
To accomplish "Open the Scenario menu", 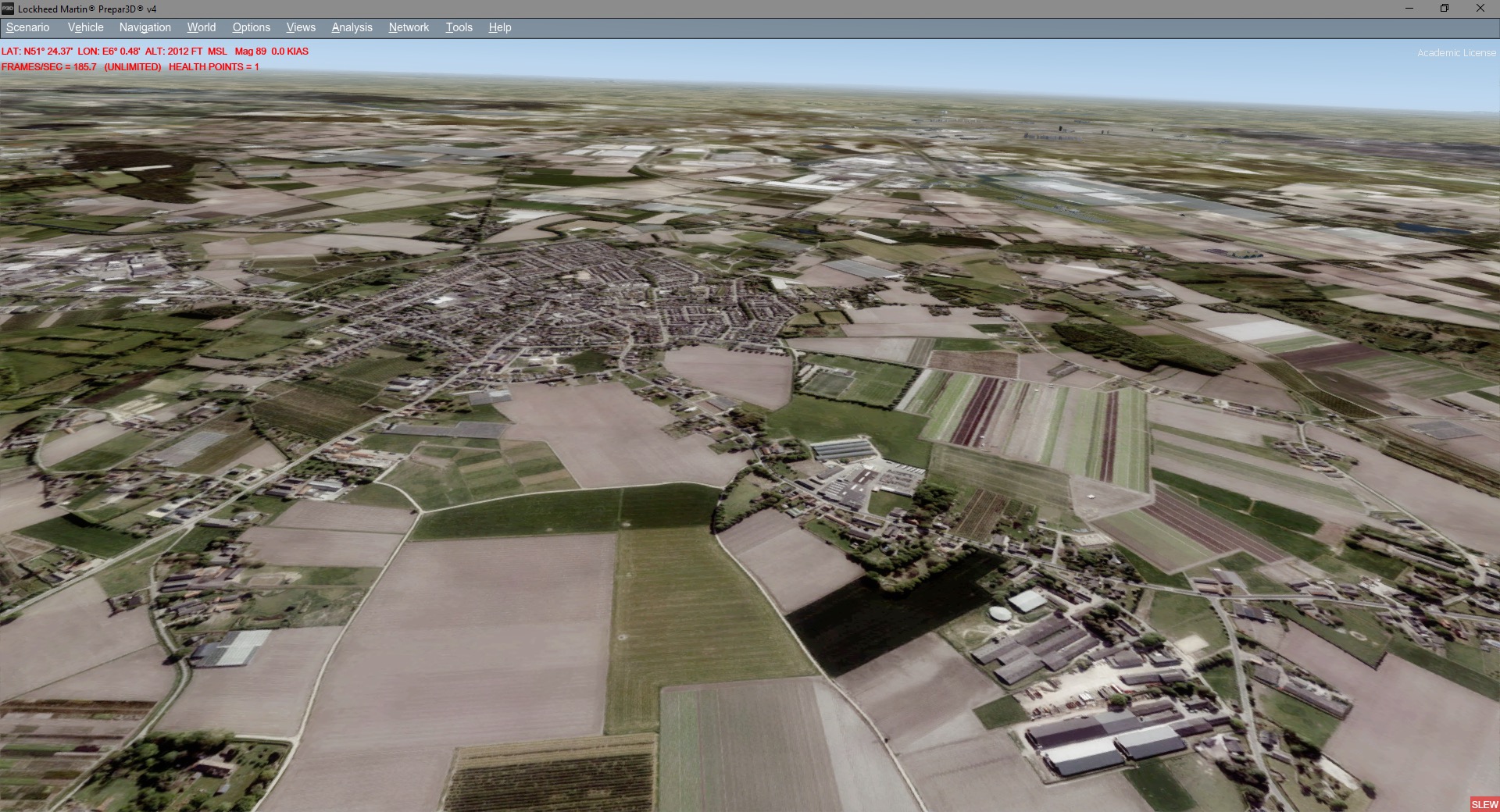I will (x=28, y=27).
